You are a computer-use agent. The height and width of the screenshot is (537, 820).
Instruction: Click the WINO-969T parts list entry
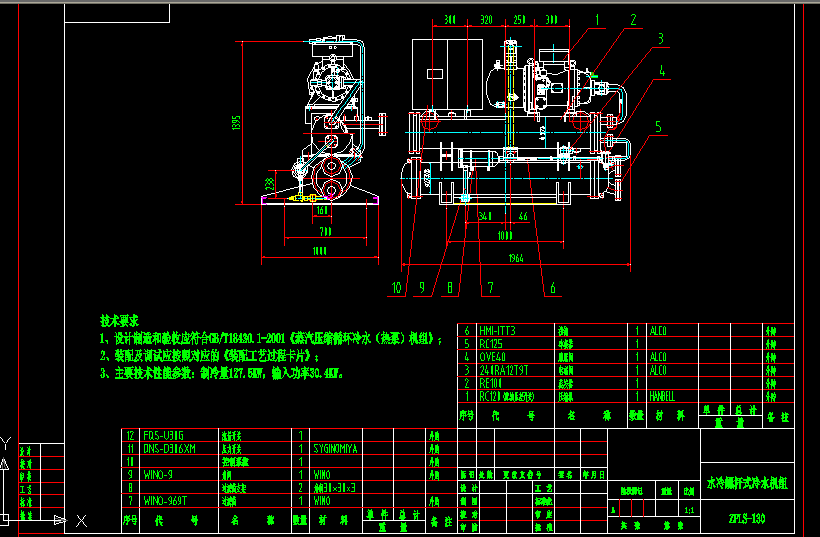point(165,501)
